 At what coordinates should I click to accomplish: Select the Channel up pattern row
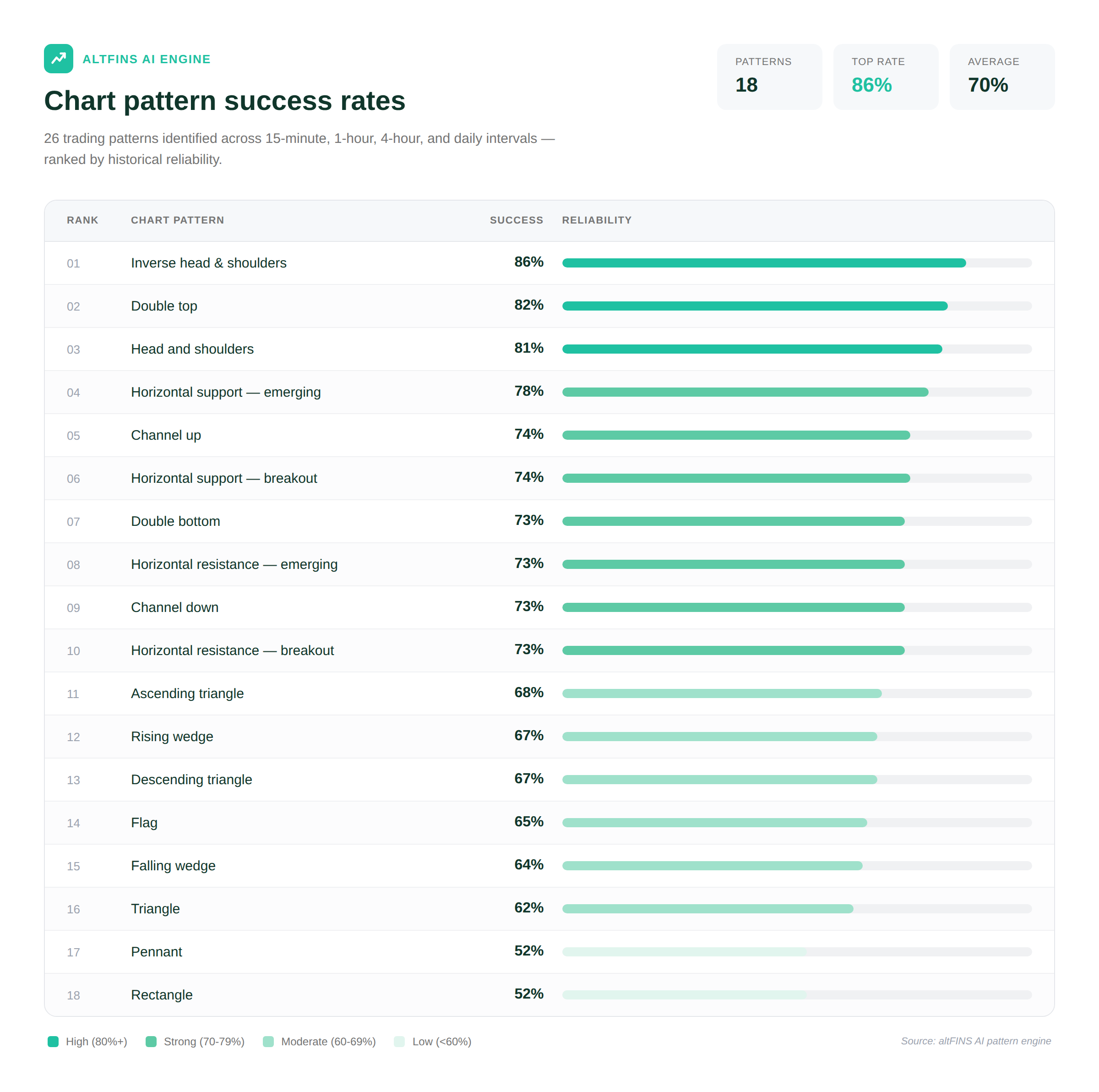click(166, 435)
